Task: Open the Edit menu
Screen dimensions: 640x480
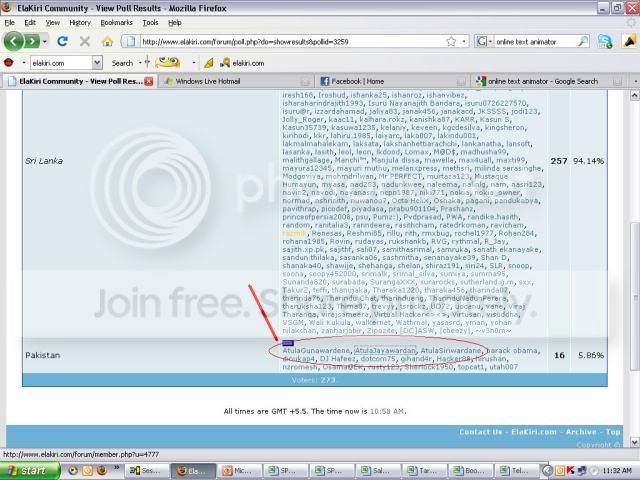Action: tap(30, 23)
